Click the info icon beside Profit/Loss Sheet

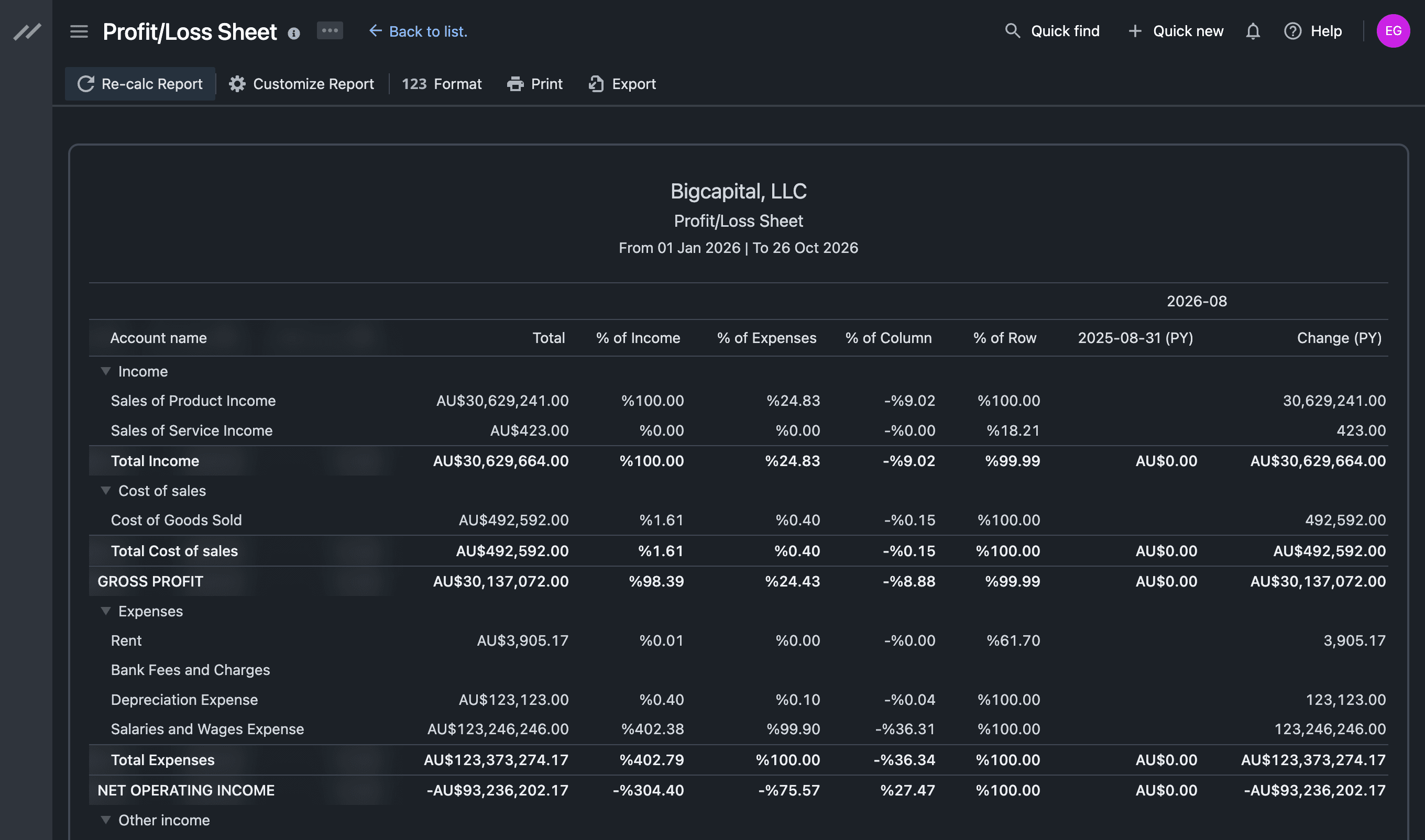(293, 34)
